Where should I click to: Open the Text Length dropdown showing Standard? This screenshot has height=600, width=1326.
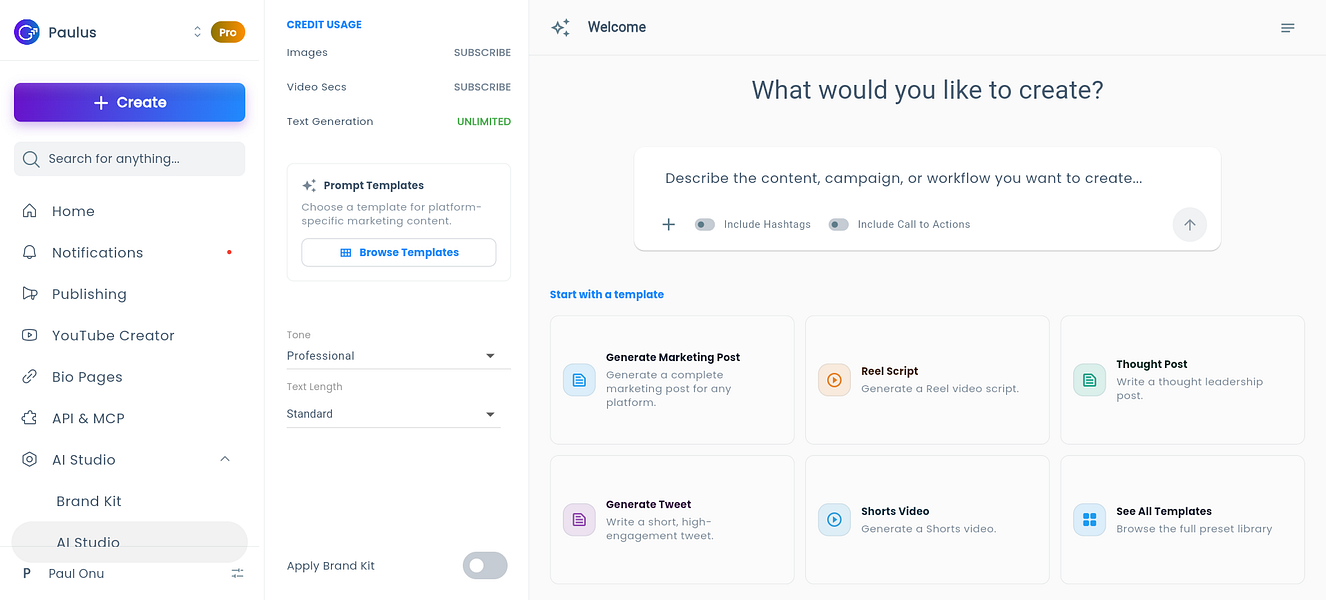(394, 414)
